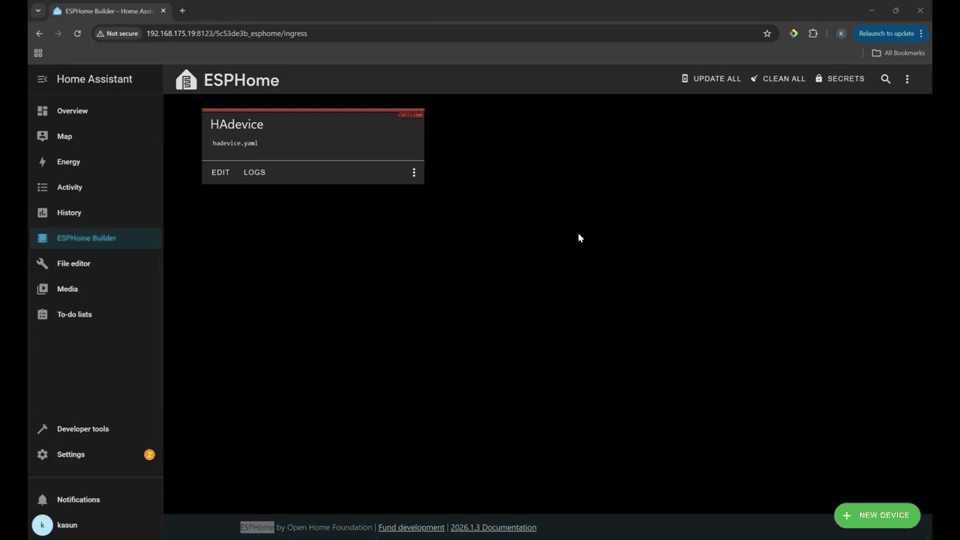The height and width of the screenshot is (540, 960).
Task: Open the Map panel icon
Action: click(x=42, y=136)
